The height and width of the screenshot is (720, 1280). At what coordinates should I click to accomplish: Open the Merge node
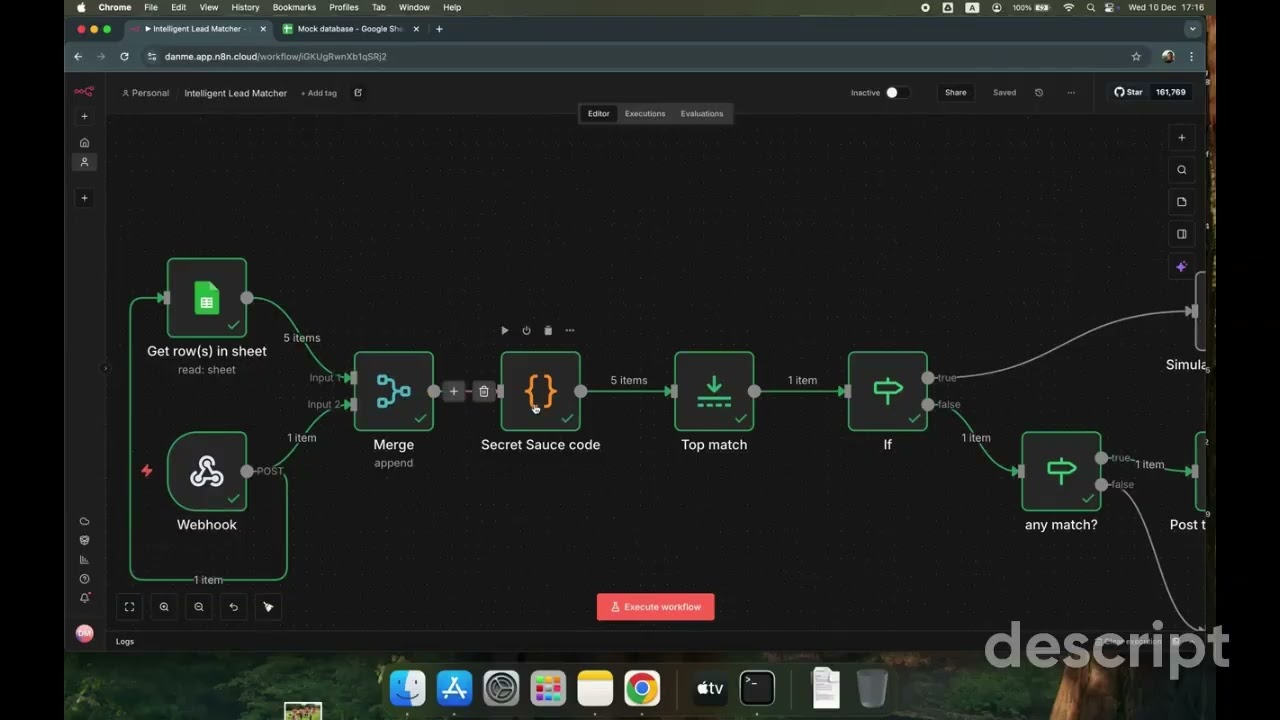[394, 391]
